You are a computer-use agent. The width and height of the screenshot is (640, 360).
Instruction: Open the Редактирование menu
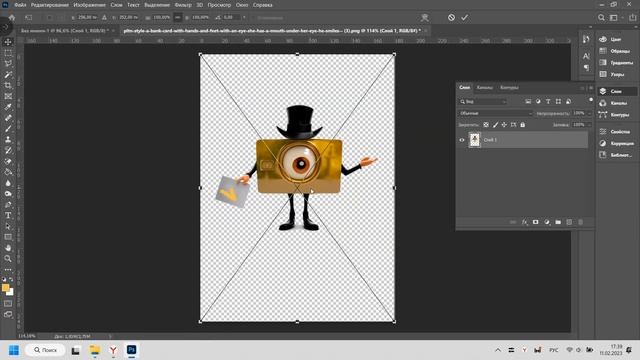coord(49,5)
